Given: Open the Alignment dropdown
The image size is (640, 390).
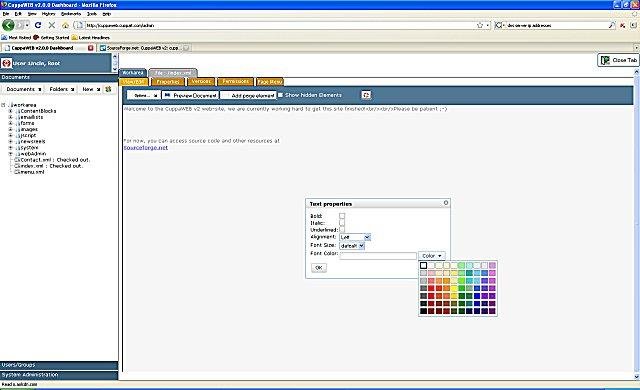Looking at the screenshot, I should click(355, 237).
